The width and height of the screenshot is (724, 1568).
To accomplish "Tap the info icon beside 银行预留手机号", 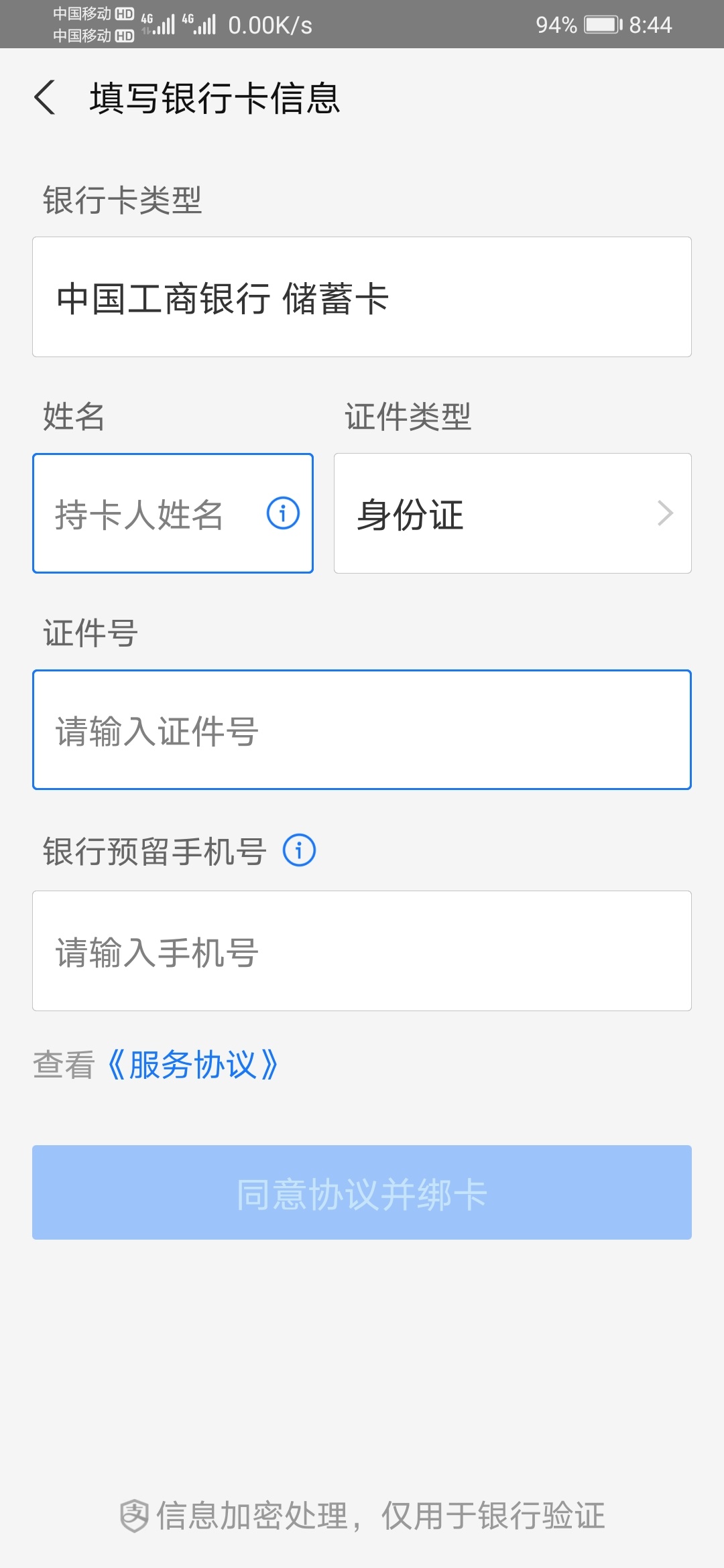I will pos(299,850).
